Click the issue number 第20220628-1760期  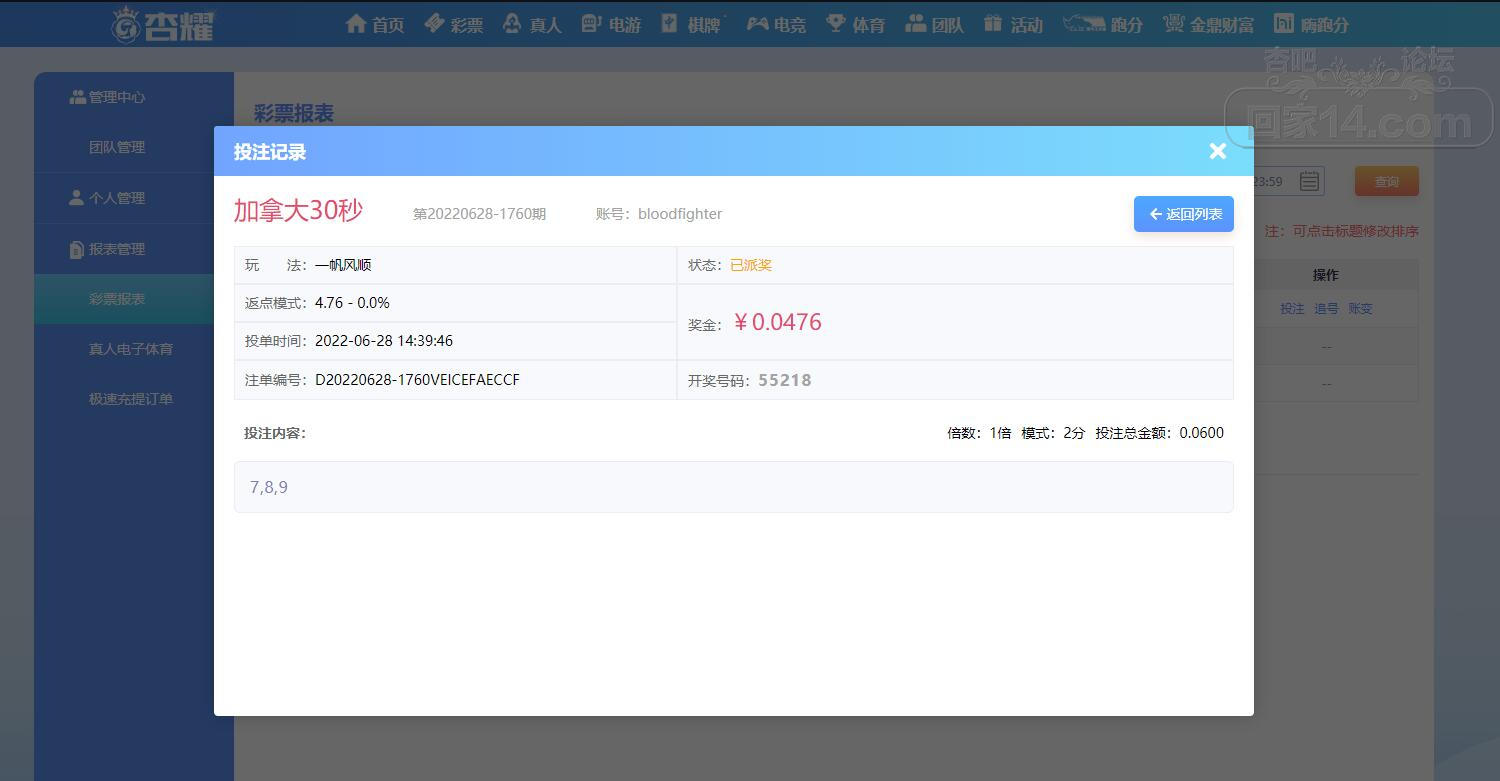(x=479, y=214)
